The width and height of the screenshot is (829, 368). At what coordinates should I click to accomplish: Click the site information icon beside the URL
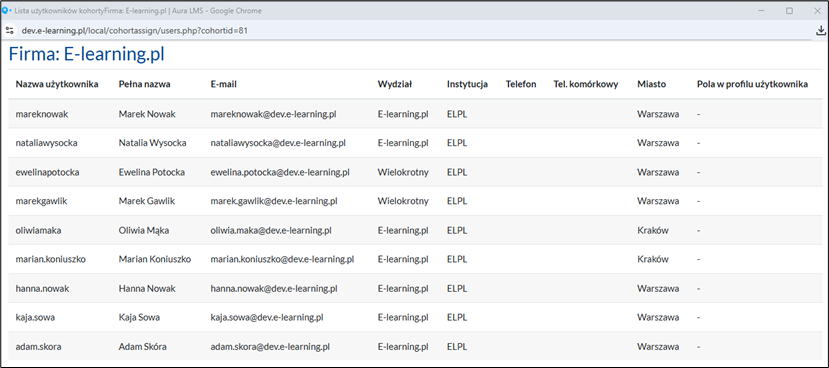tap(10, 31)
